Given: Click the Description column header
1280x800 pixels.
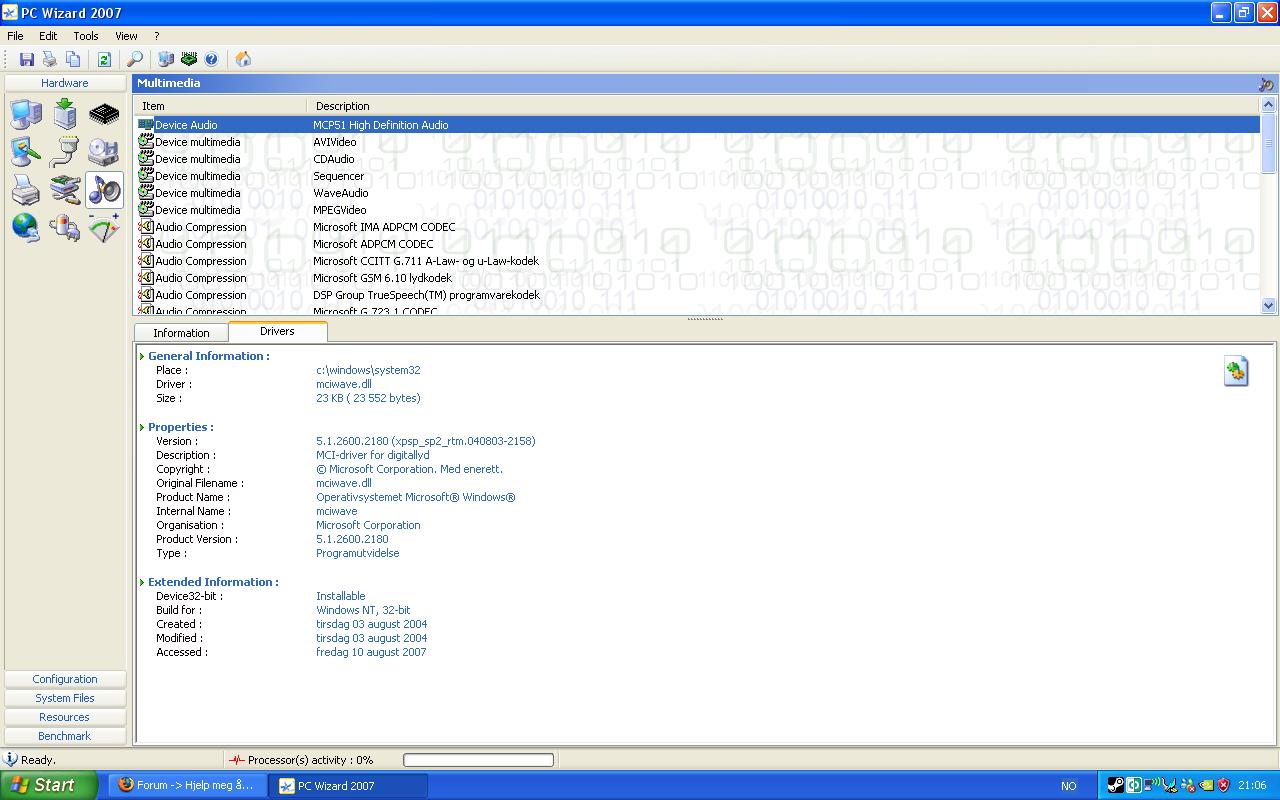Looking at the screenshot, I should [343, 106].
